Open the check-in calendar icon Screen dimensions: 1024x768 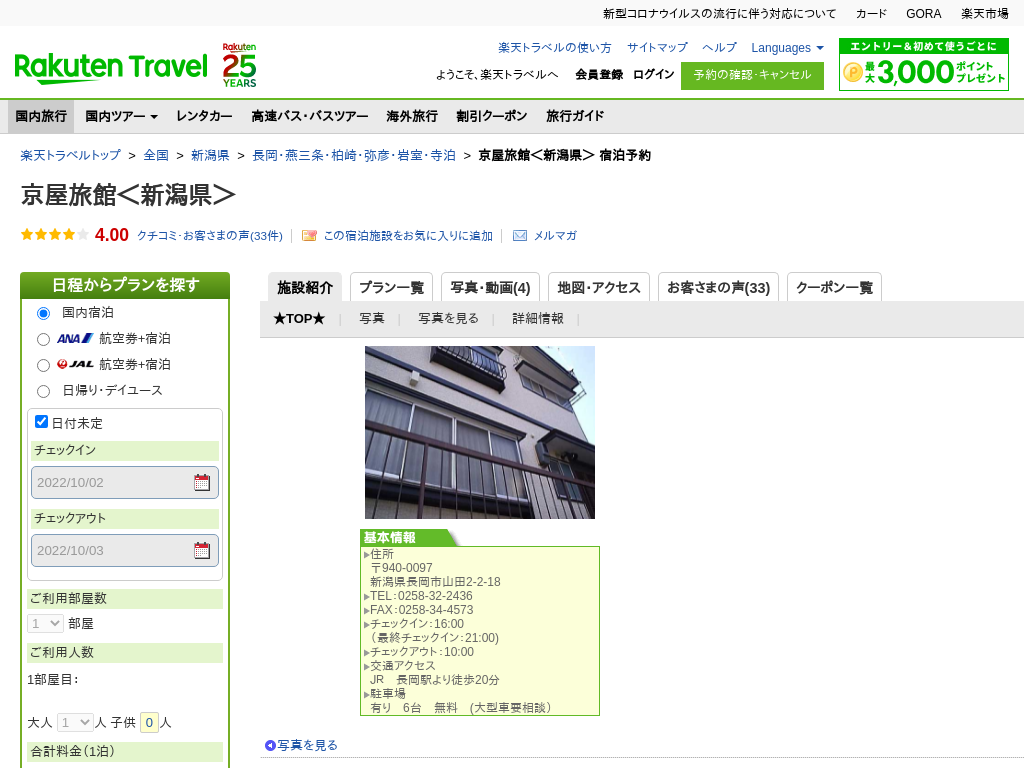click(x=202, y=483)
